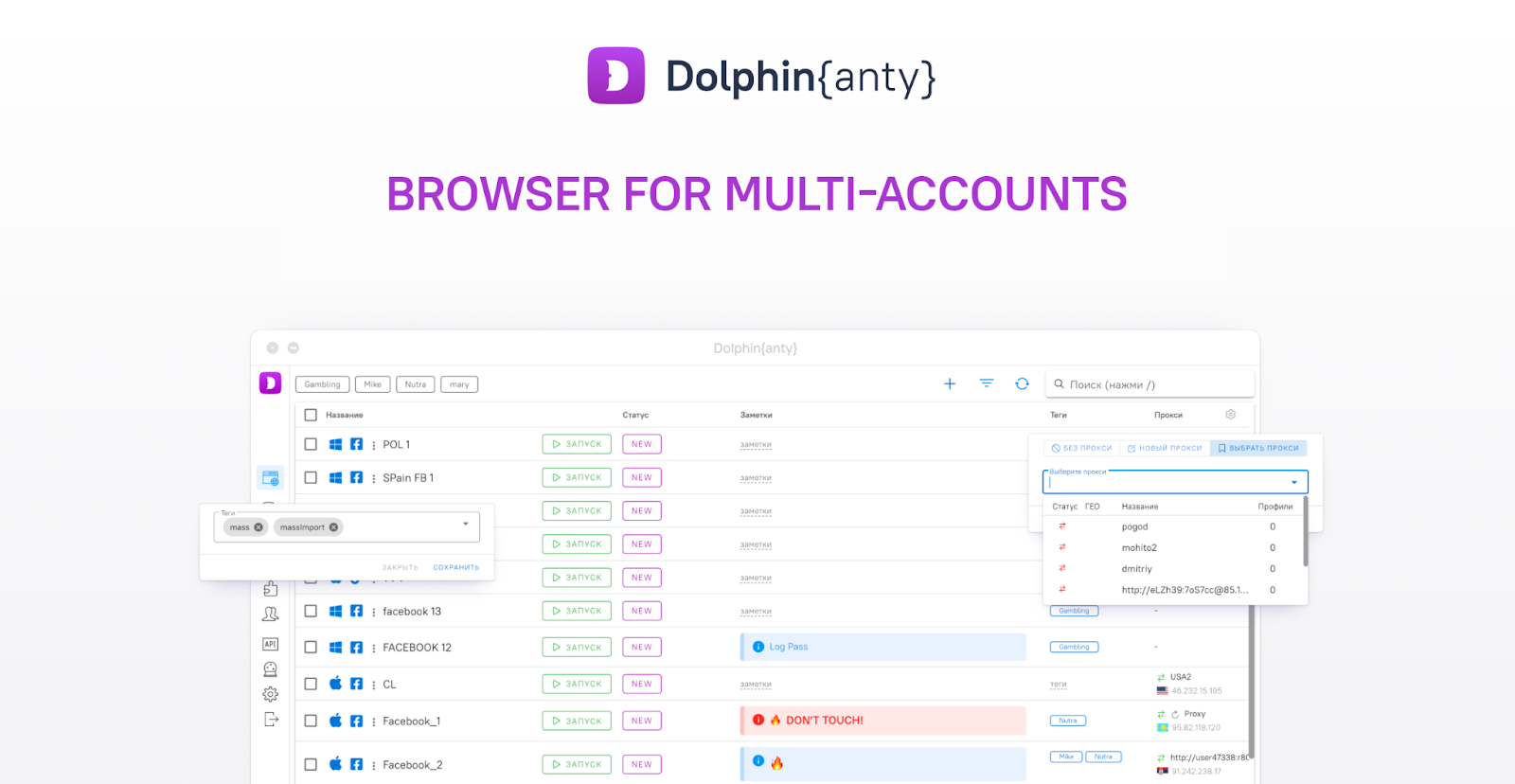Screen dimensions: 1515x784
Task: Click the NEW status of FACEBOOK 12
Action: (642, 648)
